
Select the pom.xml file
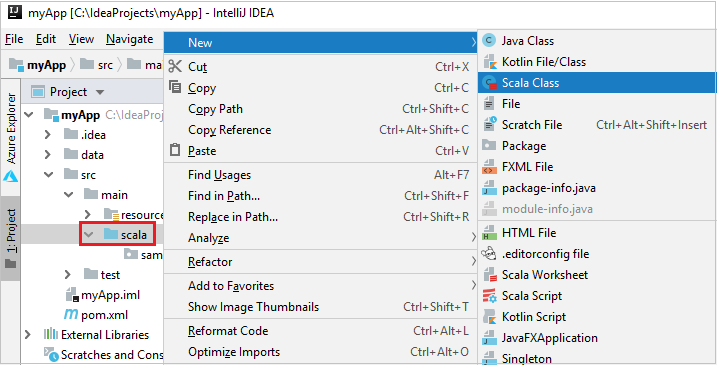96,315
